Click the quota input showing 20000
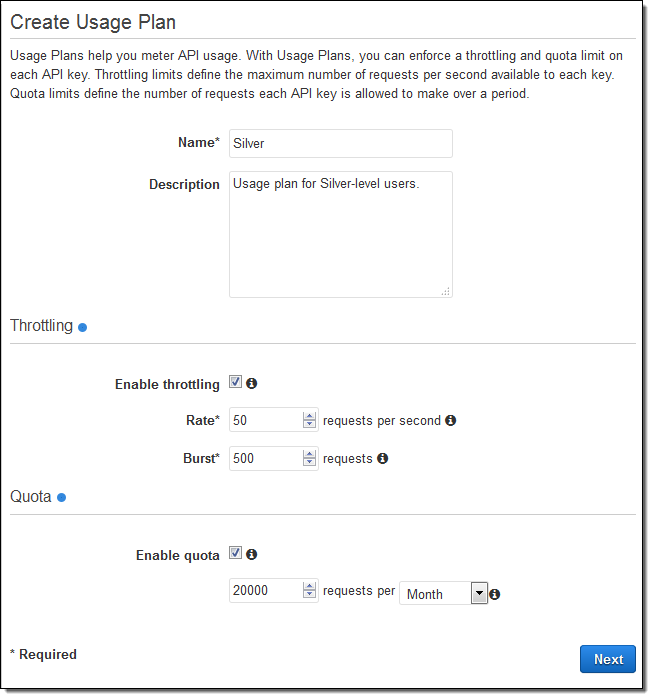653x699 pixels. (265, 591)
